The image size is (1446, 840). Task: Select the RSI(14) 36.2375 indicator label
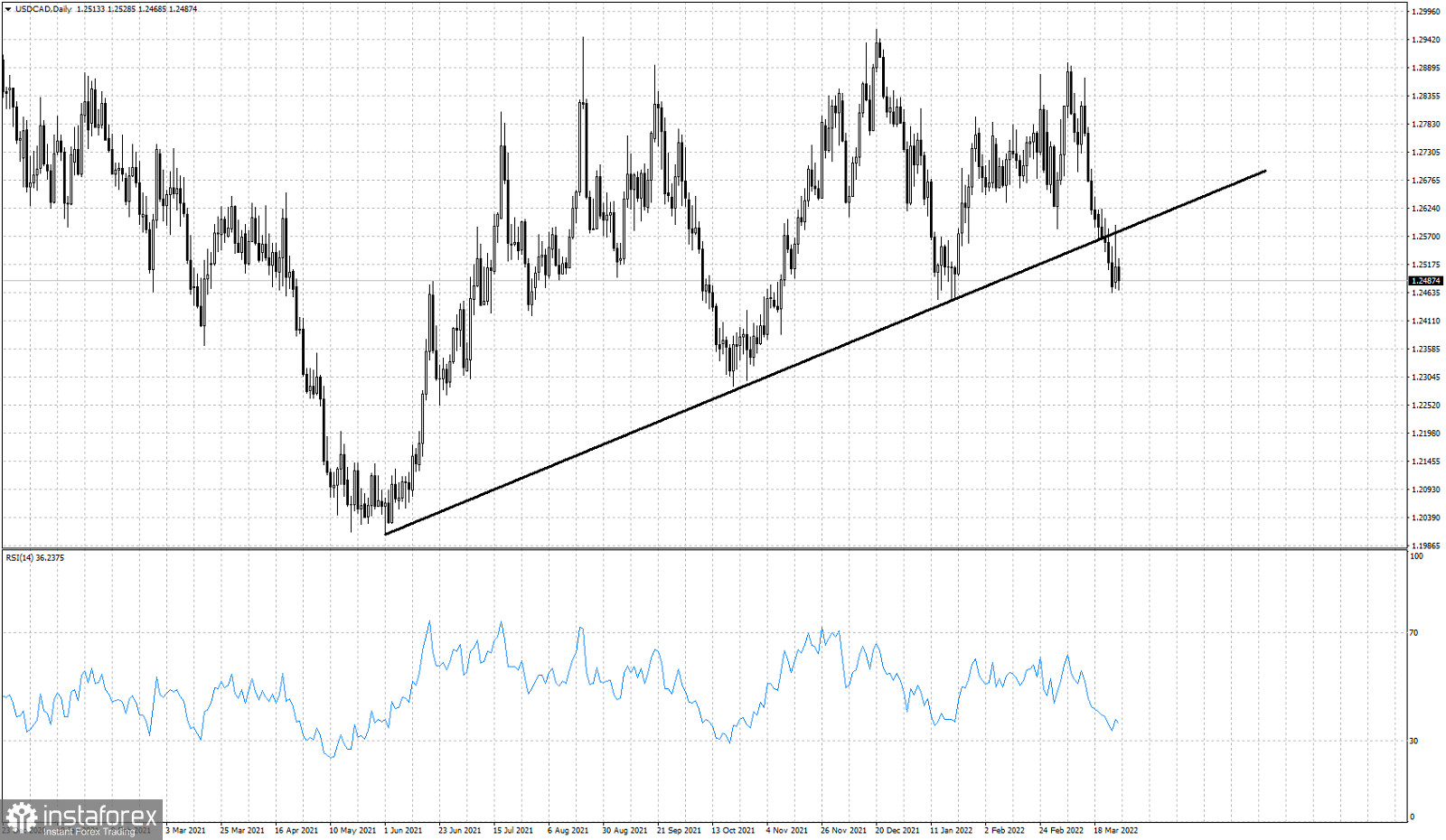tap(35, 557)
